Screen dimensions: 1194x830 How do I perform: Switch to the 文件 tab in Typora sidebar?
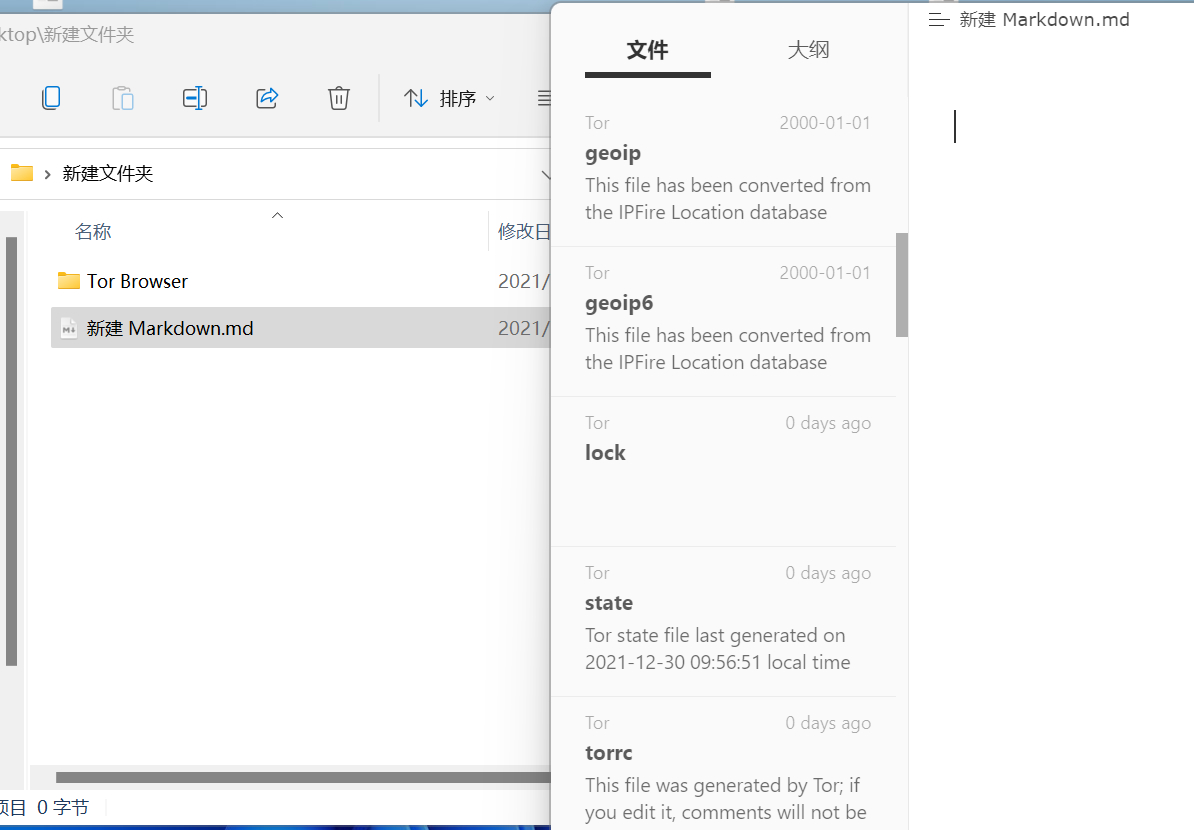[x=647, y=51]
